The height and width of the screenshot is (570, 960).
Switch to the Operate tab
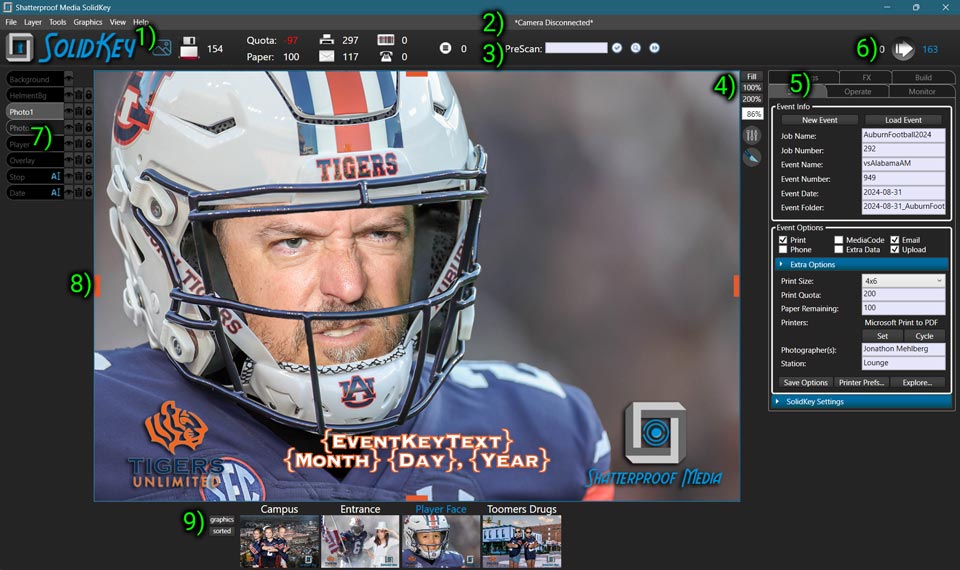(858, 91)
